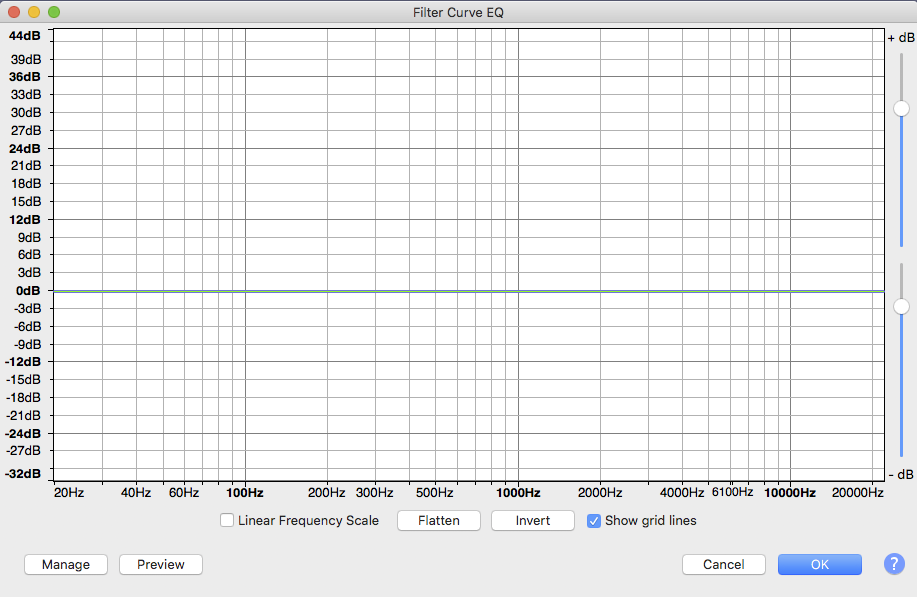Preview the filter effect
This screenshot has width=917, height=597.
161,564
